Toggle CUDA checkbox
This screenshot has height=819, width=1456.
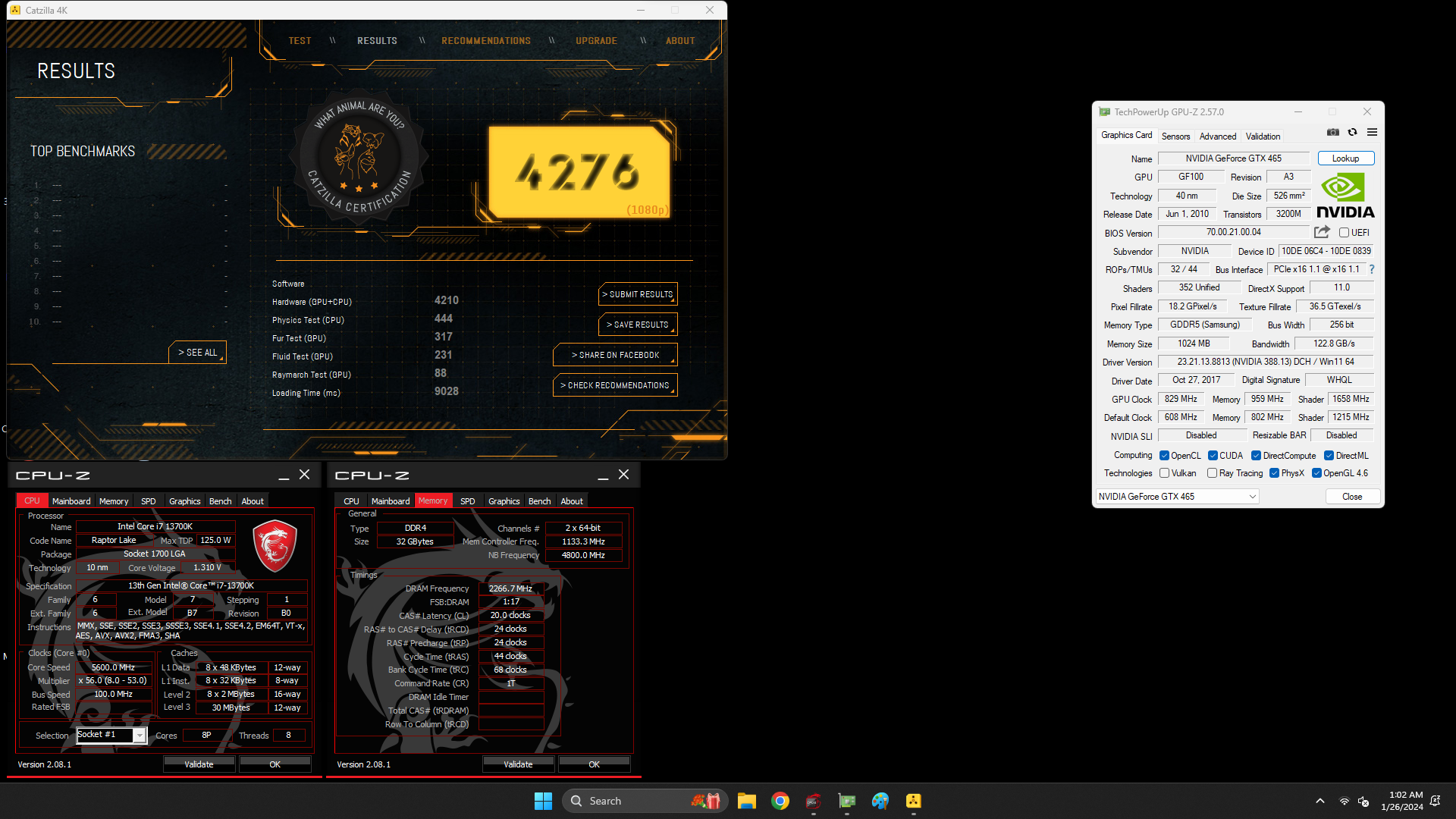pos(1213,456)
